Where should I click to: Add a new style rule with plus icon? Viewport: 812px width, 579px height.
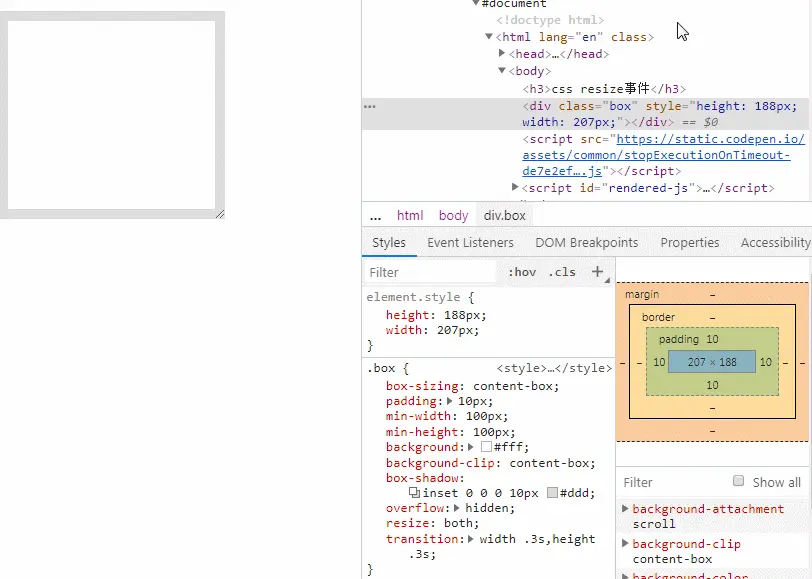(598, 271)
